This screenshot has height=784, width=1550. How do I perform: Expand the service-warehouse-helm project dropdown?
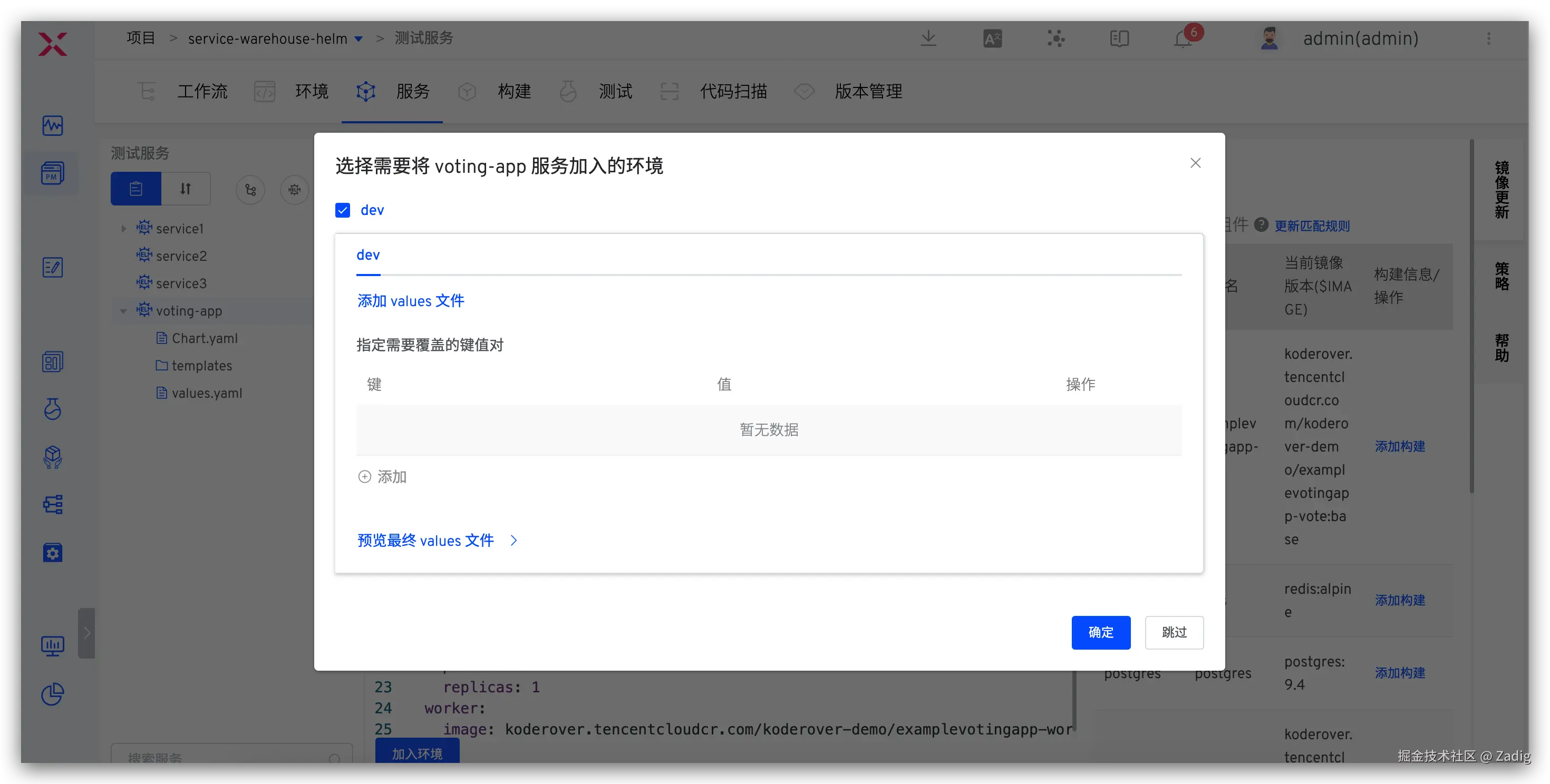click(359, 39)
